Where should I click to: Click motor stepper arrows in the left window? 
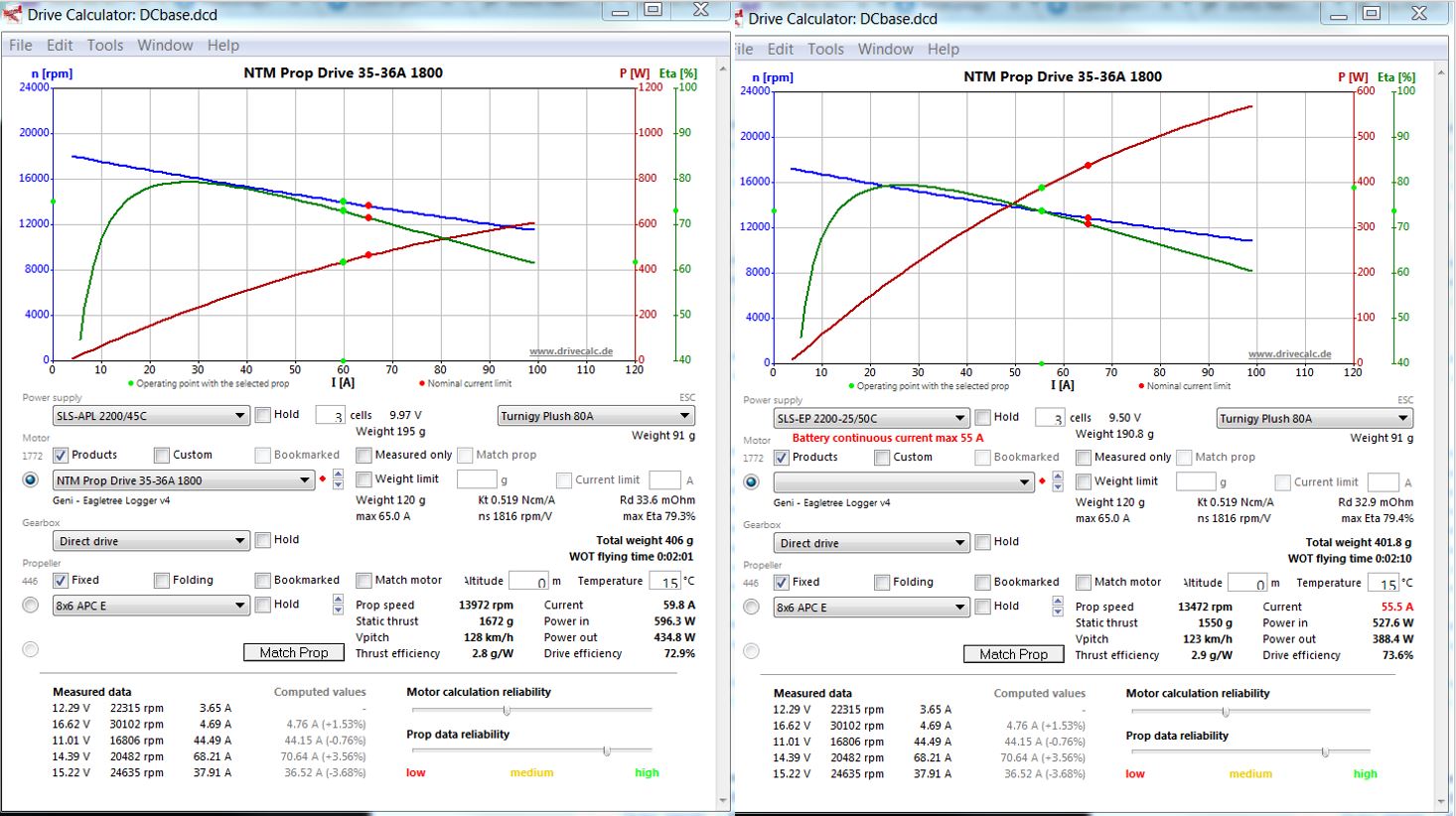click(x=338, y=479)
